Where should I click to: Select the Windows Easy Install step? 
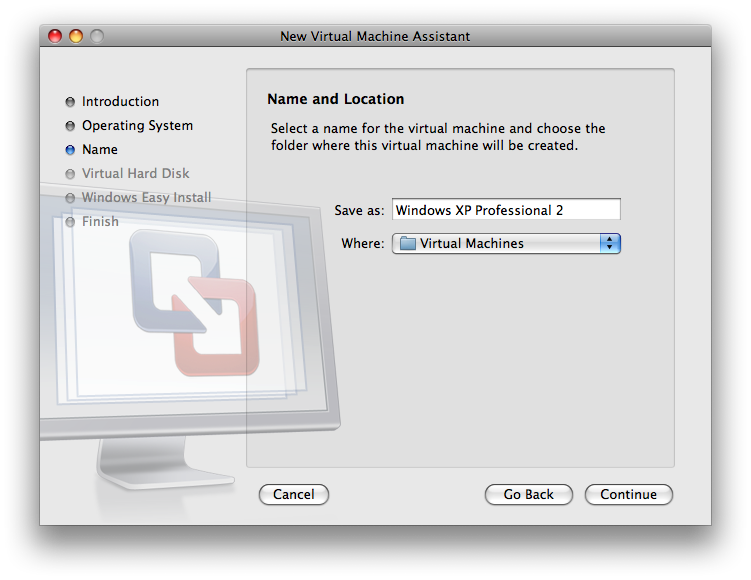tap(146, 197)
